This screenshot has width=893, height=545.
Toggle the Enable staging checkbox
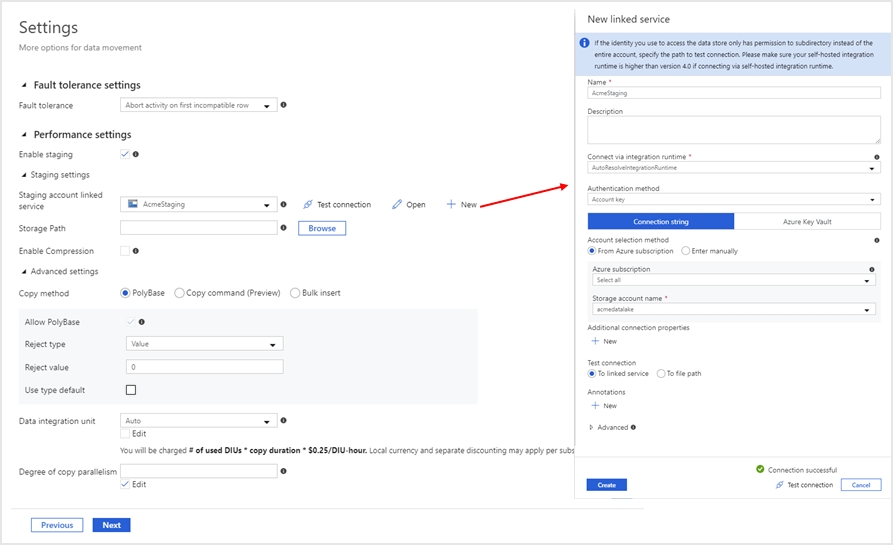click(x=125, y=154)
